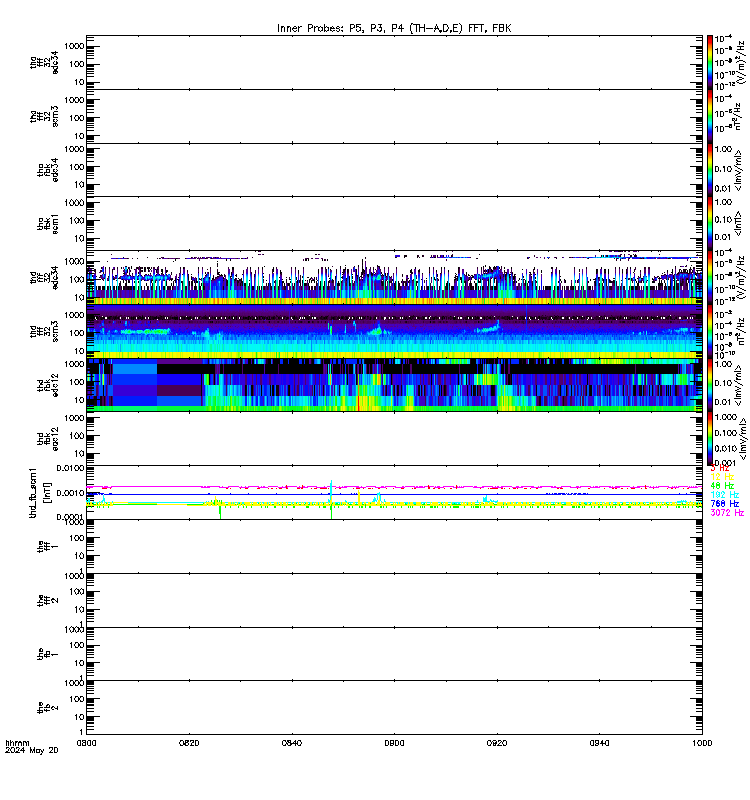Click the thd fbk eac12 axis label
Viewport: 750px width, 800px height.
(x=48, y=439)
